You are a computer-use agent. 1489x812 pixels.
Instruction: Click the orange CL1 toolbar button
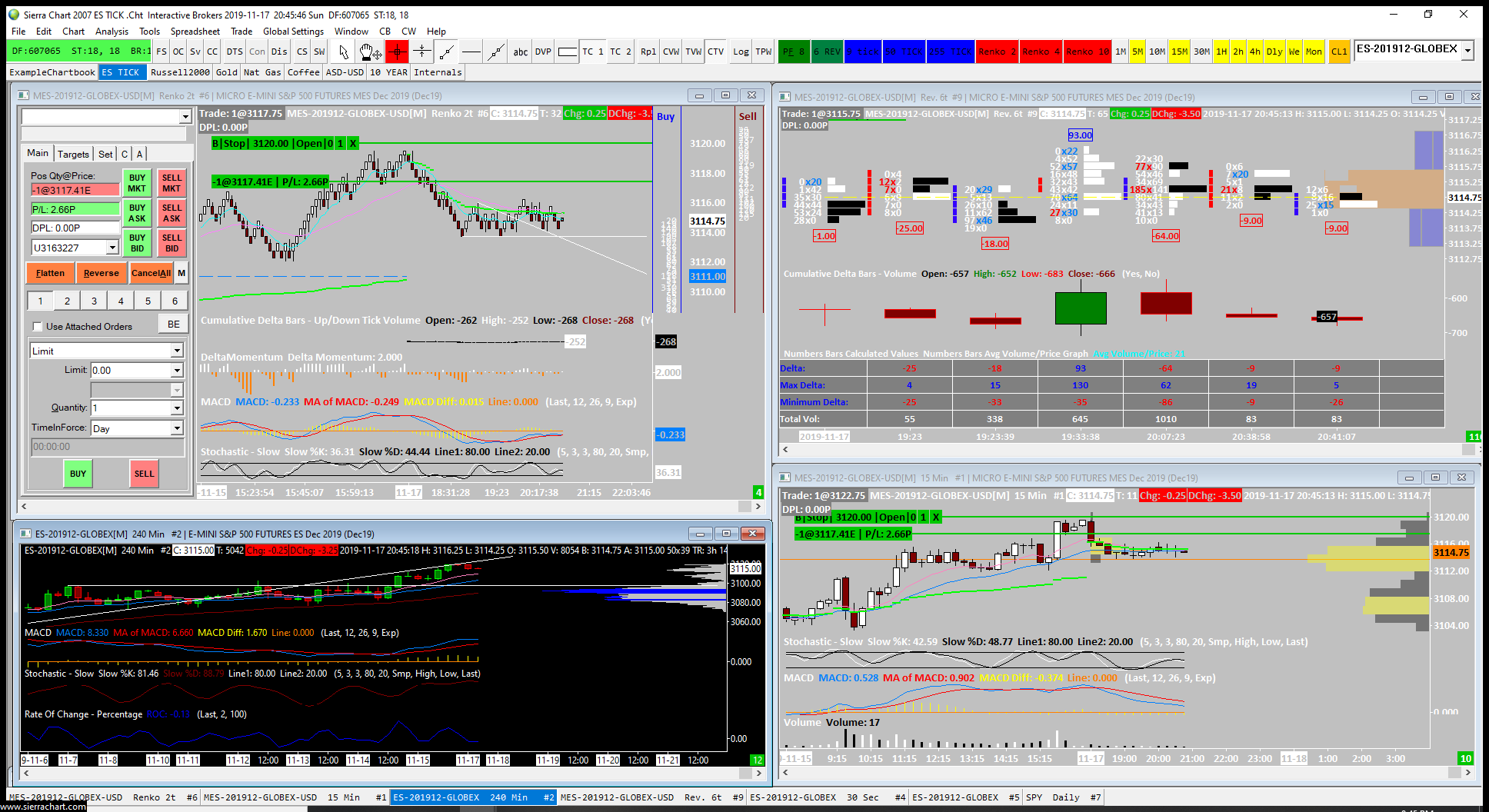[1339, 52]
